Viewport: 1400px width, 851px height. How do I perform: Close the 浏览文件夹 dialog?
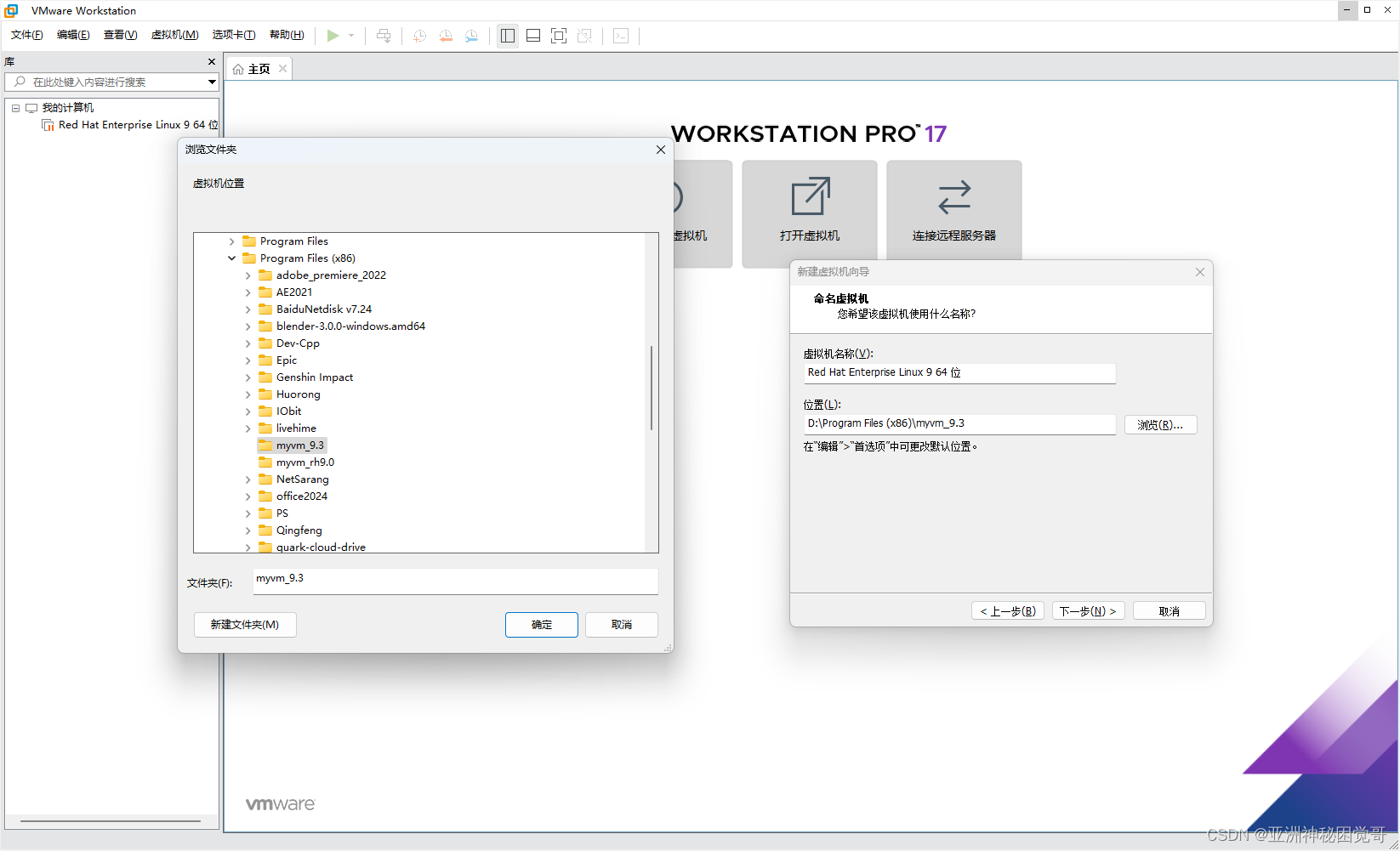(x=661, y=150)
